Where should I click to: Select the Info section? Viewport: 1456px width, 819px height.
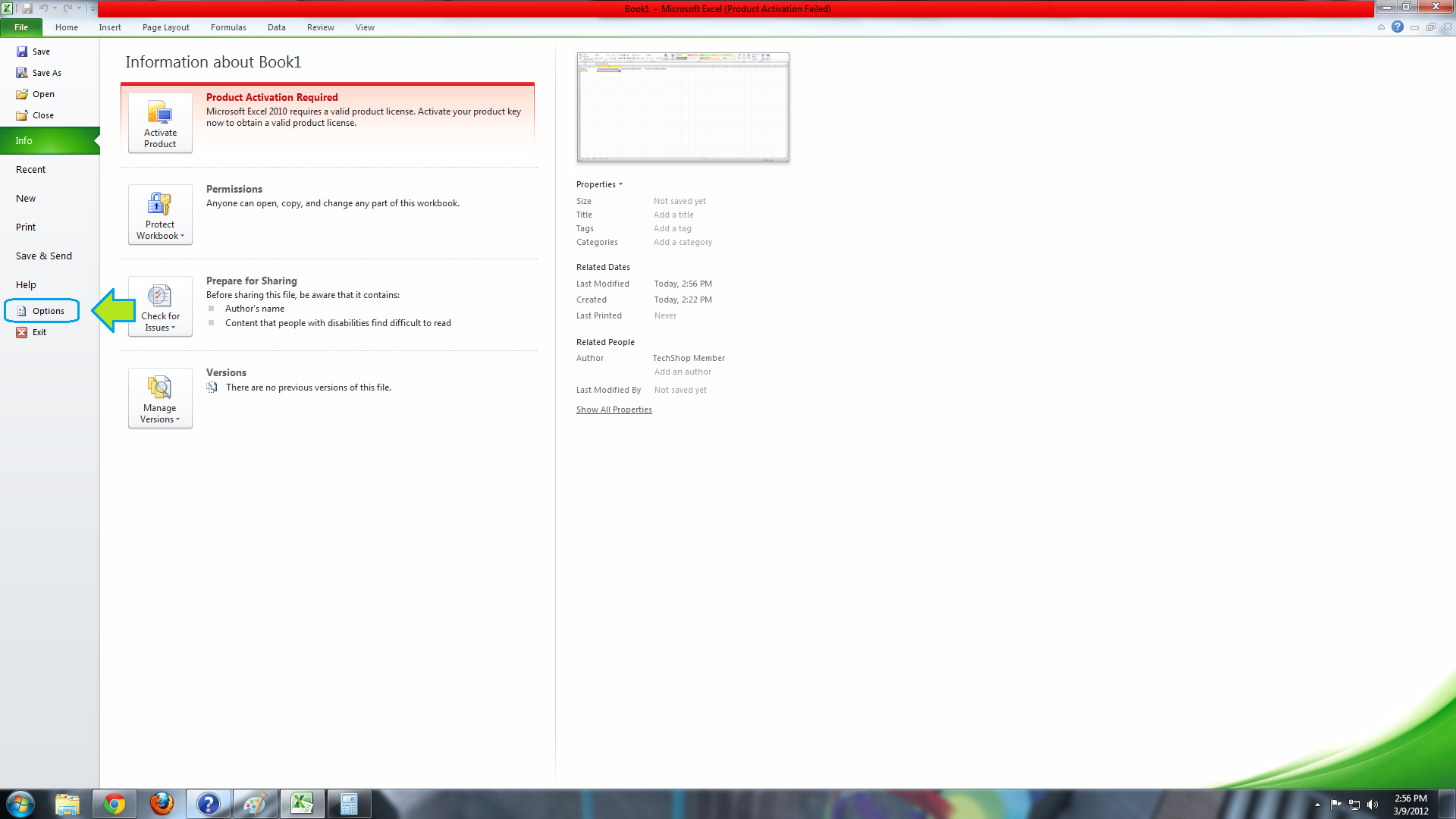(49, 140)
